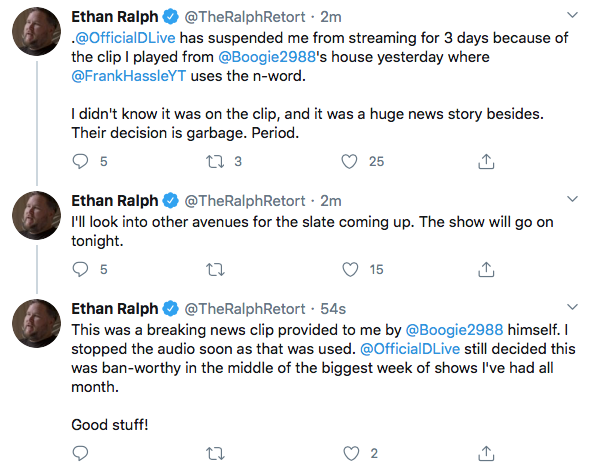Retweet the 'other avenues' tweet
This screenshot has width=595, height=469.
tap(215, 270)
